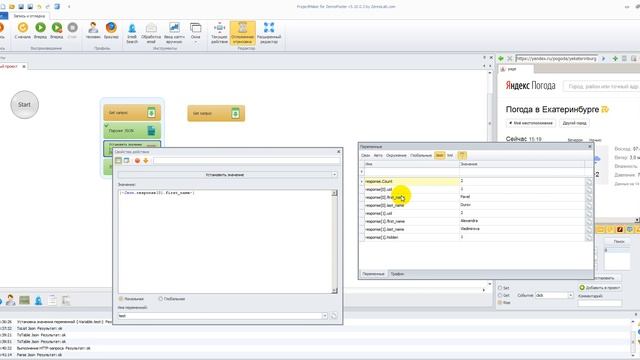640x360 pixels.
Task: Click the Комментарий input field
Action: [600, 303]
